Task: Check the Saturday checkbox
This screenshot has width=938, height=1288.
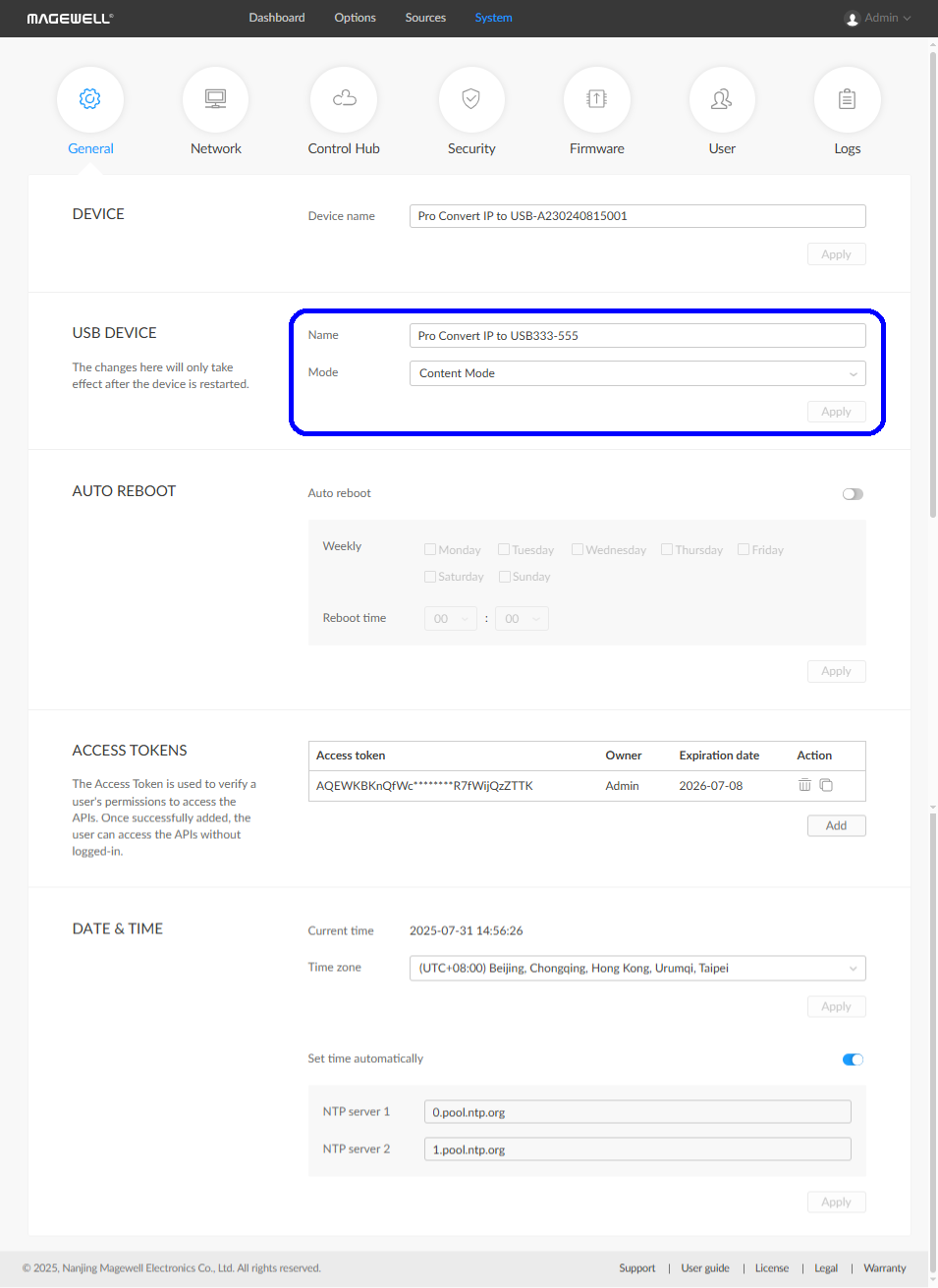Action: tap(430, 577)
